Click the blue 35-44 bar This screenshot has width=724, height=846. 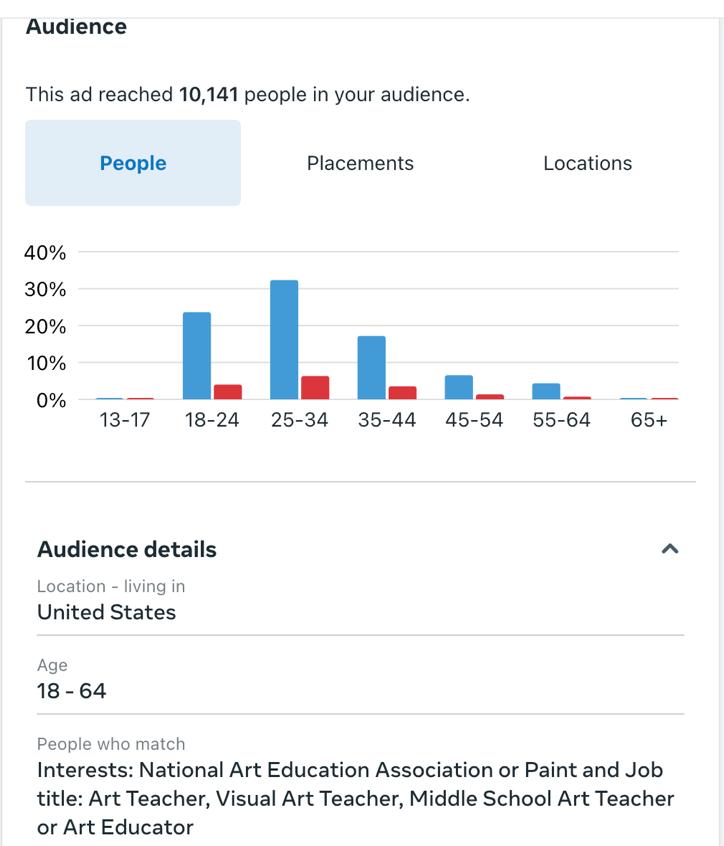(372, 368)
